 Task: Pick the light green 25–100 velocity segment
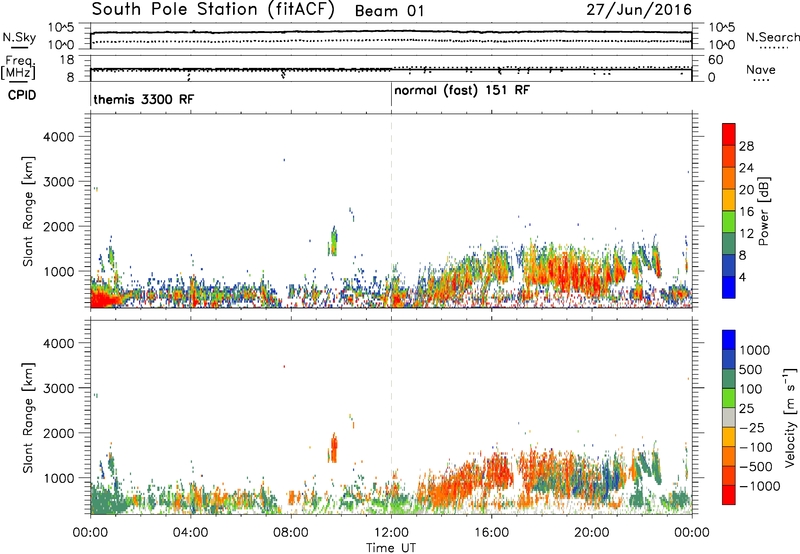729,398
